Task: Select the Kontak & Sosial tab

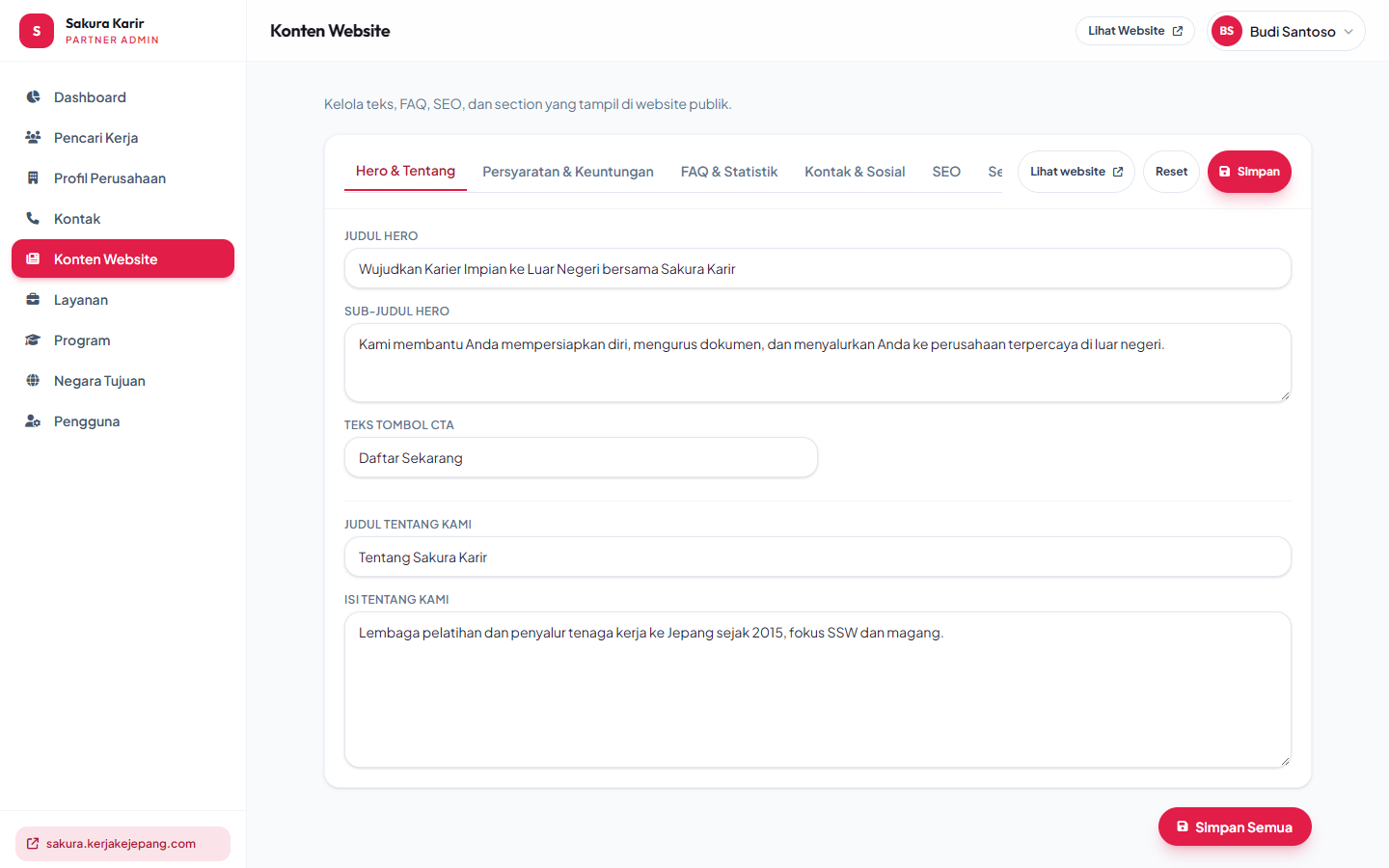Action: click(855, 172)
